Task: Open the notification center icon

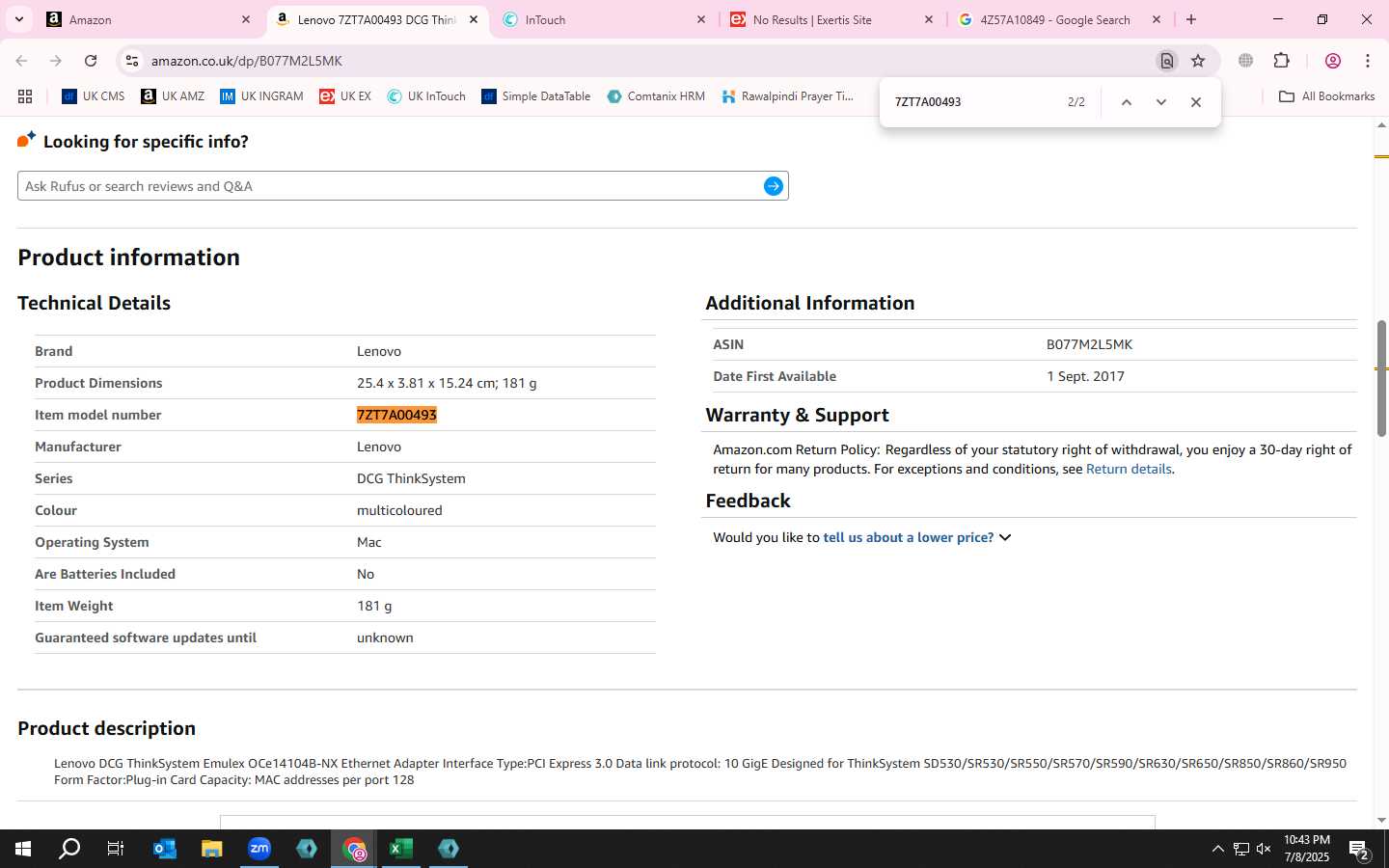Action: coord(1359,850)
